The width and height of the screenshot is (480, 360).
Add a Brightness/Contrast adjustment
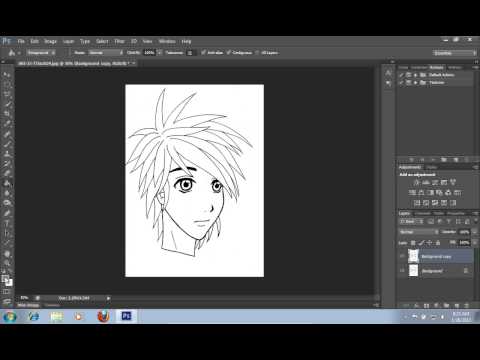(417, 182)
